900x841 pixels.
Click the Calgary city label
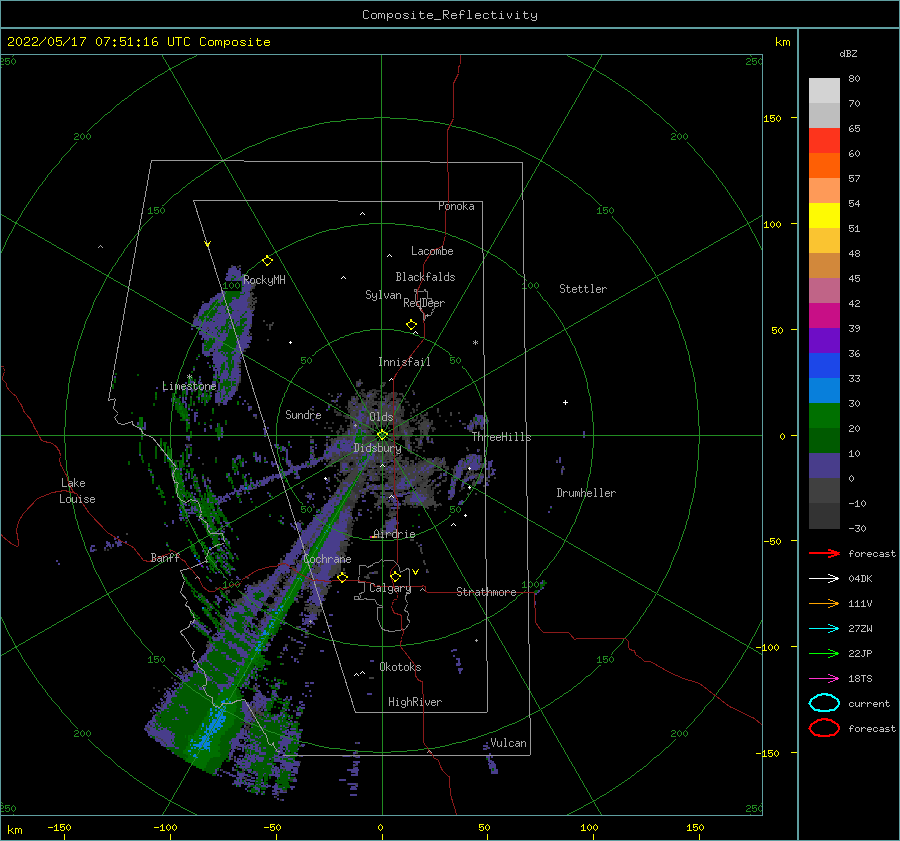coord(390,588)
